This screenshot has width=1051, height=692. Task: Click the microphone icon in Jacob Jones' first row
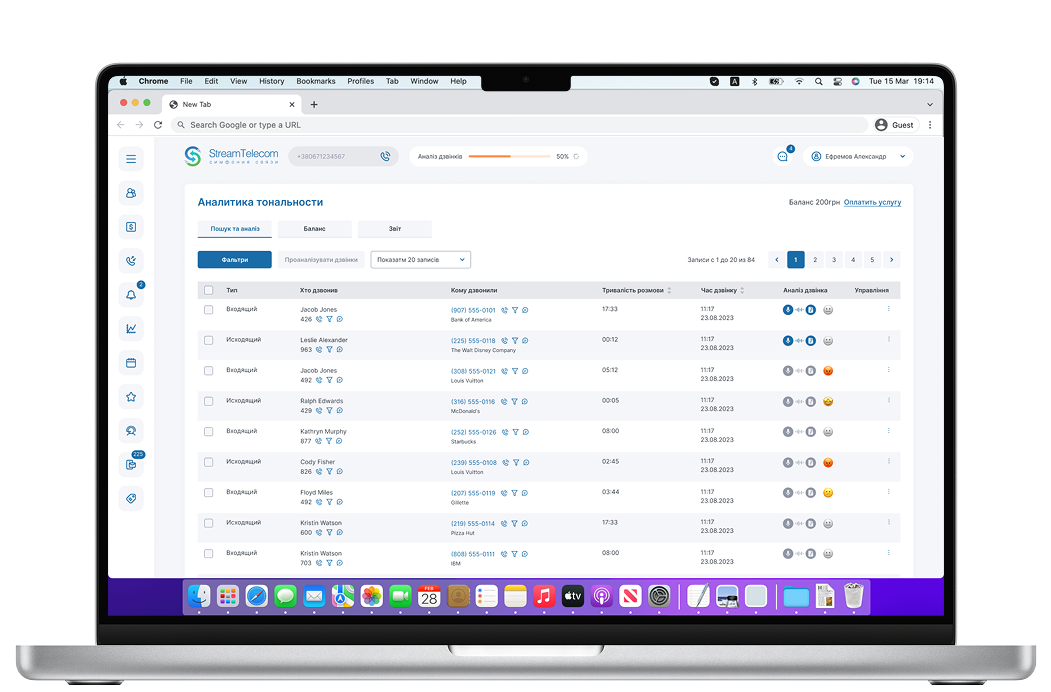[788, 310]
